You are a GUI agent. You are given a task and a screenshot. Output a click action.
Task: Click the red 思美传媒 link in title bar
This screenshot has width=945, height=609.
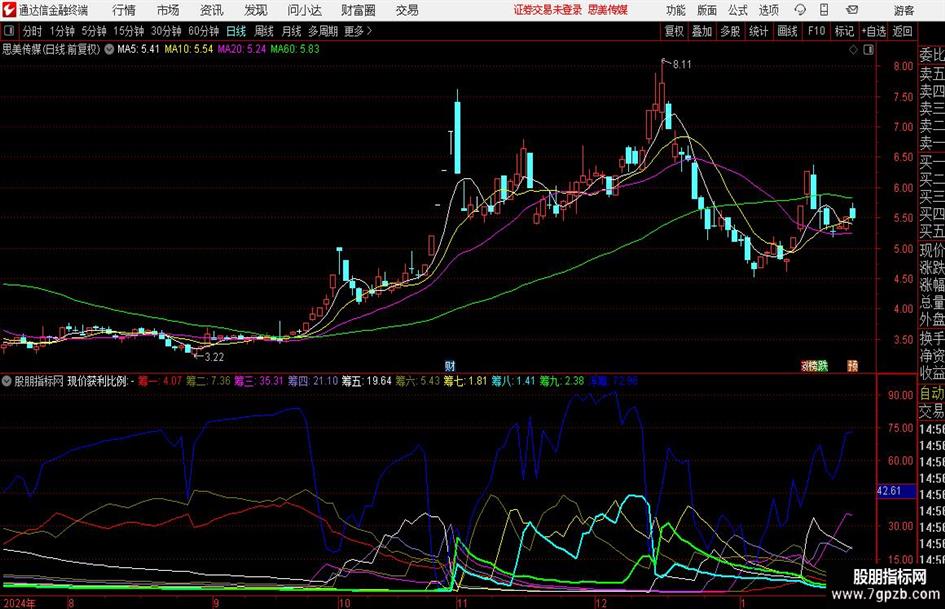(x=608, y=10)
